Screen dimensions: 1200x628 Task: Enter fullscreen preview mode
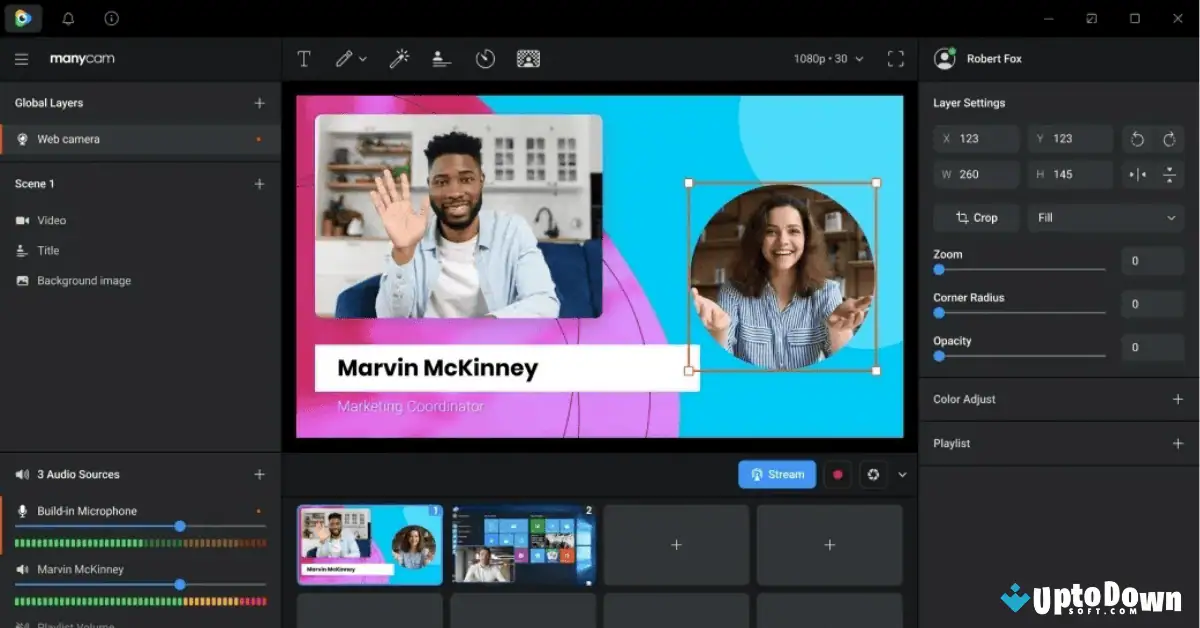pyautogui.click(x=896, y=58)
